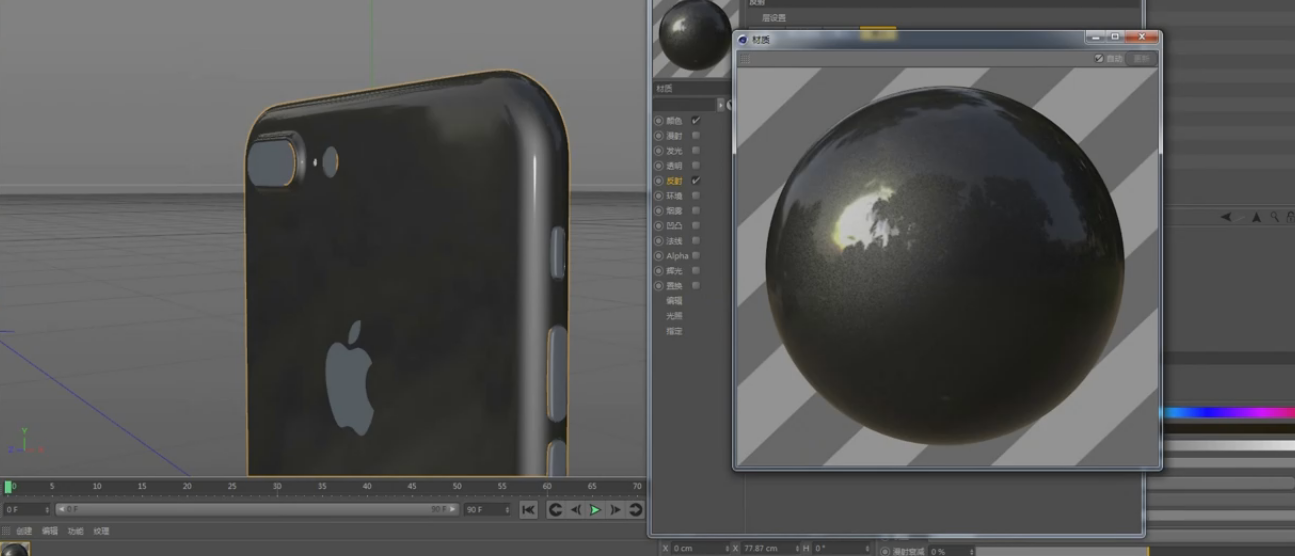Go to the previous keyframe

pyautogui.click(x=555, y=510)
